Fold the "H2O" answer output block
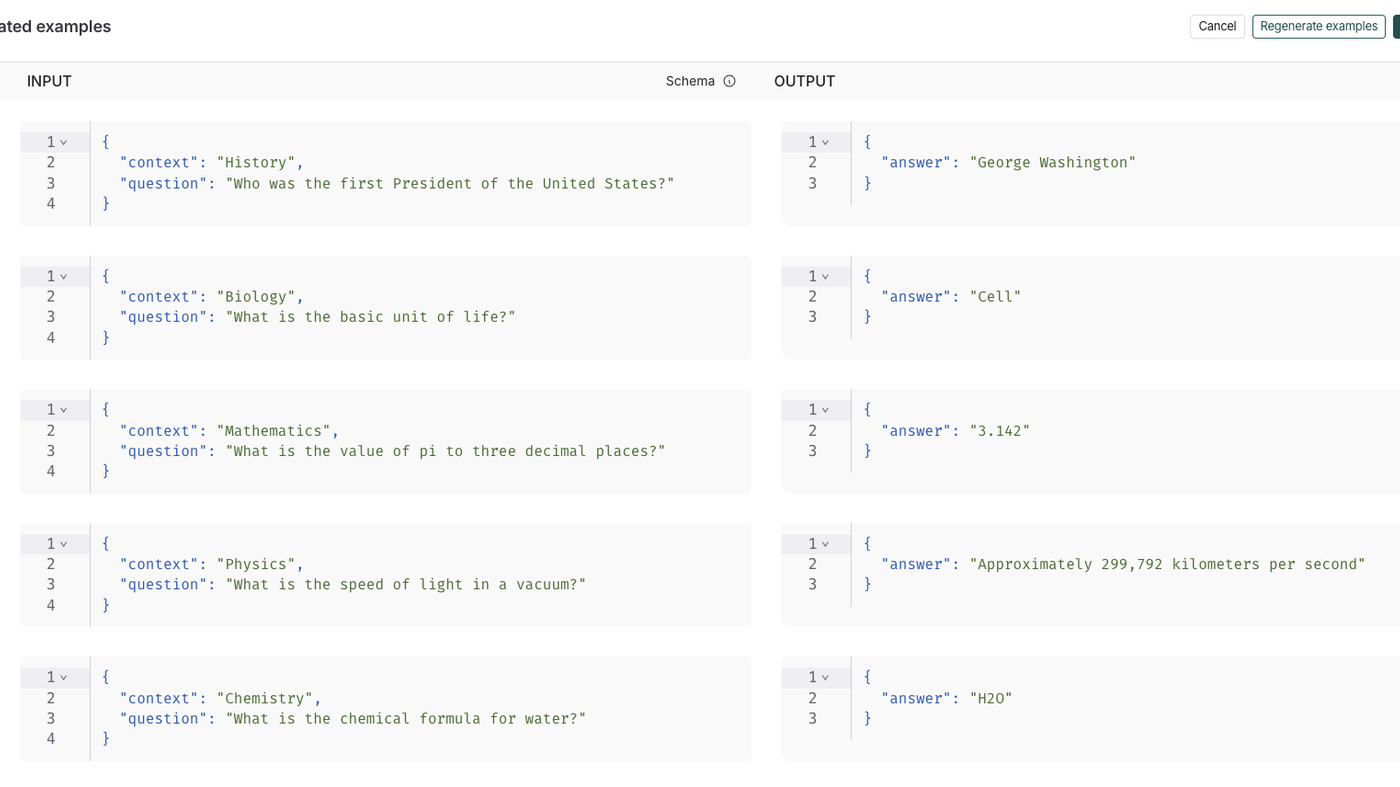The image size is (1400, 787). pos(825,678)
